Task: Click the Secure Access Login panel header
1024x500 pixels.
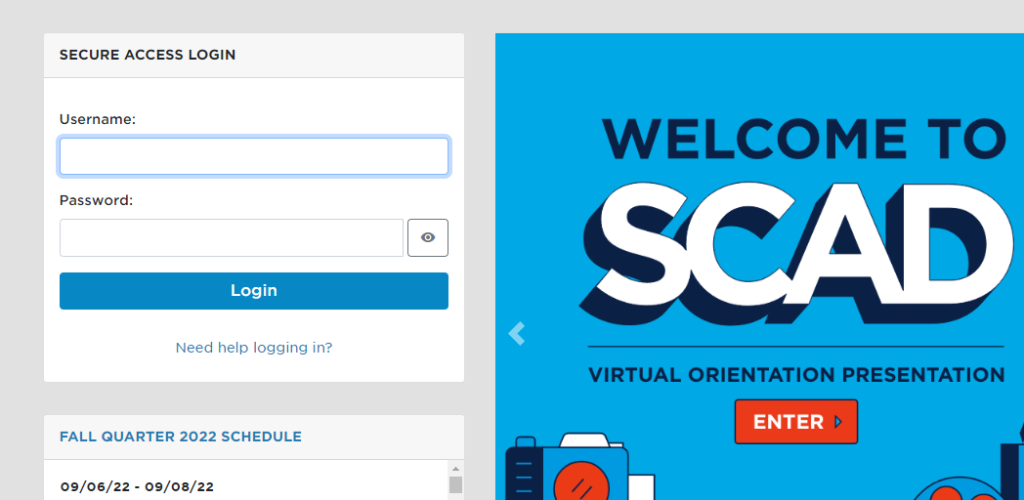Action: tap(148, 55)
